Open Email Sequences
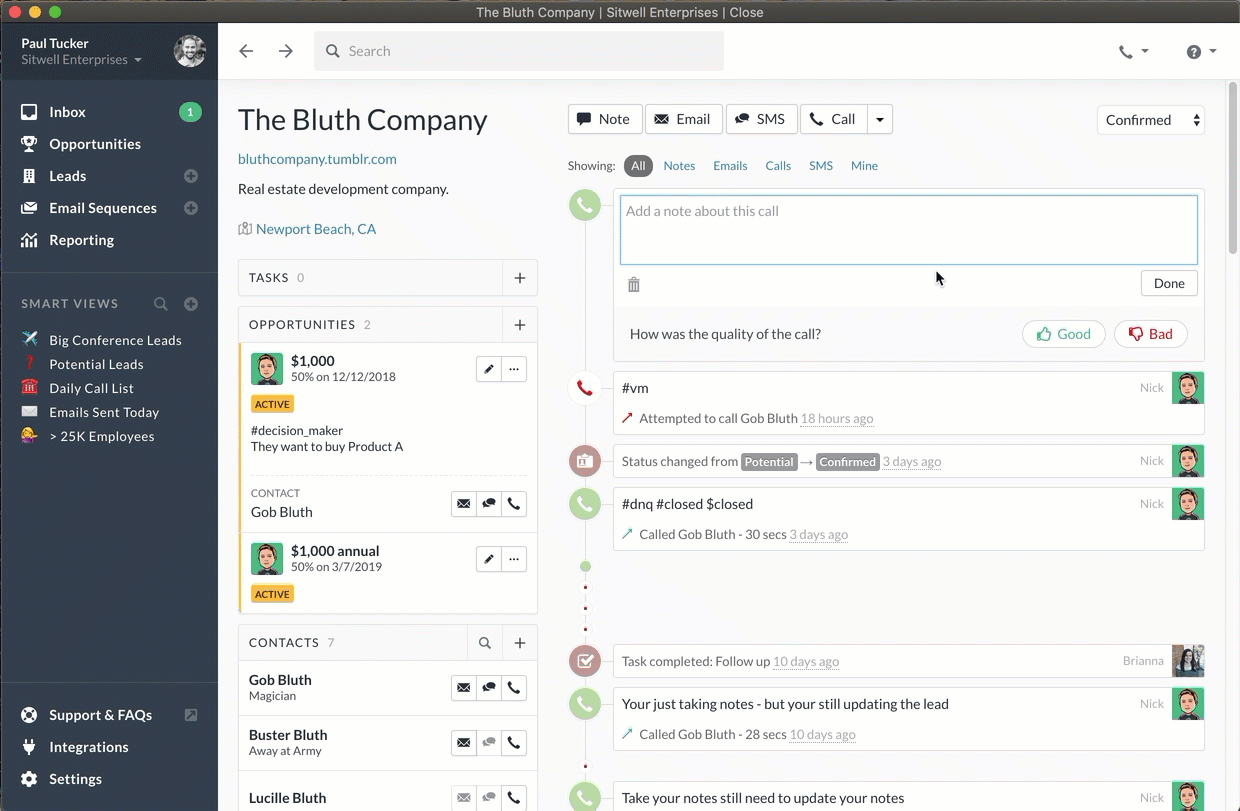Viewport: 1240px width, 811px height. 103,208
